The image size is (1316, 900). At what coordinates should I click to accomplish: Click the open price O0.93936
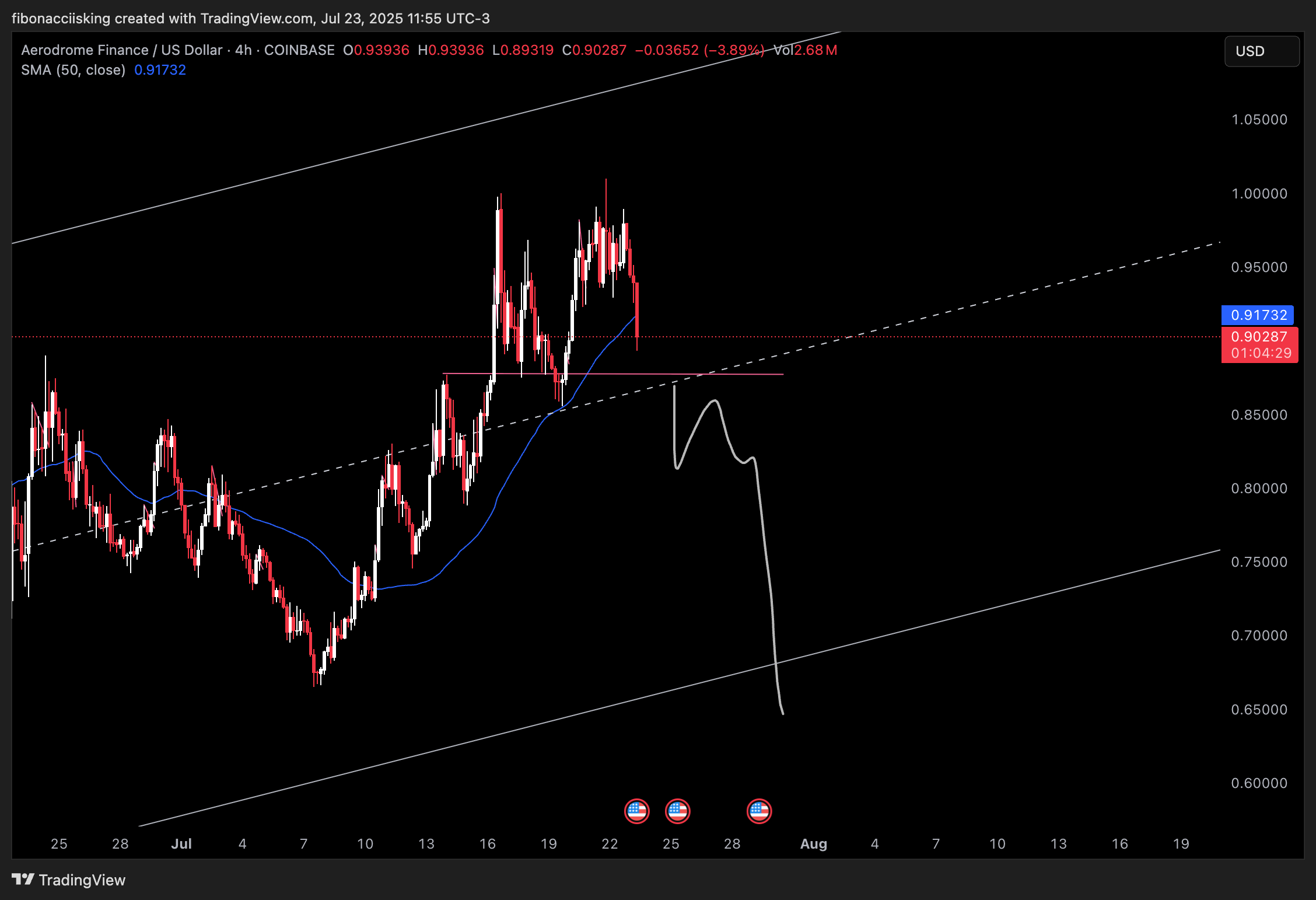click(x=376, y=50)
